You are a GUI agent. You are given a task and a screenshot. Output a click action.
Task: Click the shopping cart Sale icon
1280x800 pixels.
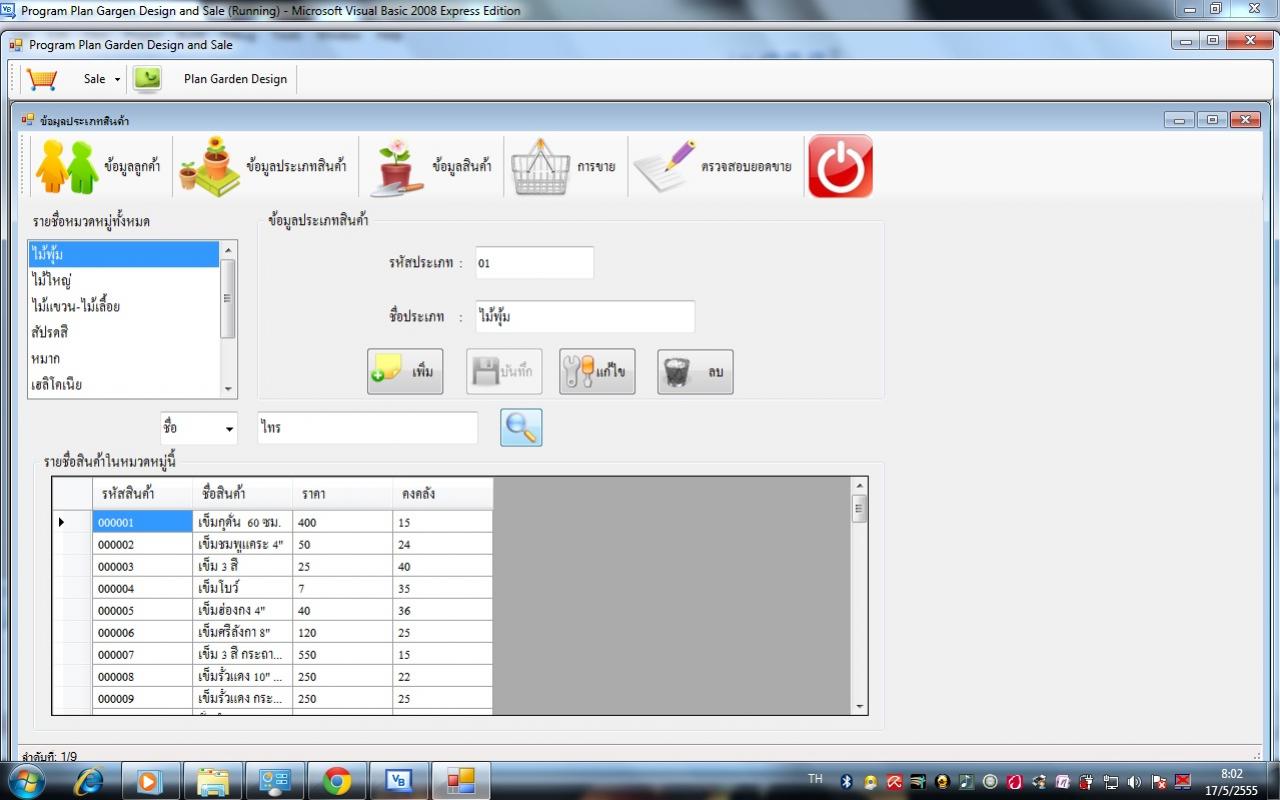click(42, 79)
